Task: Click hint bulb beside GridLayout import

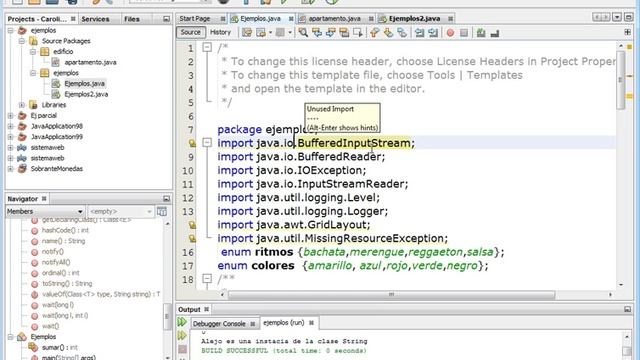Action: pyautogui.click(x=192, y=225)
